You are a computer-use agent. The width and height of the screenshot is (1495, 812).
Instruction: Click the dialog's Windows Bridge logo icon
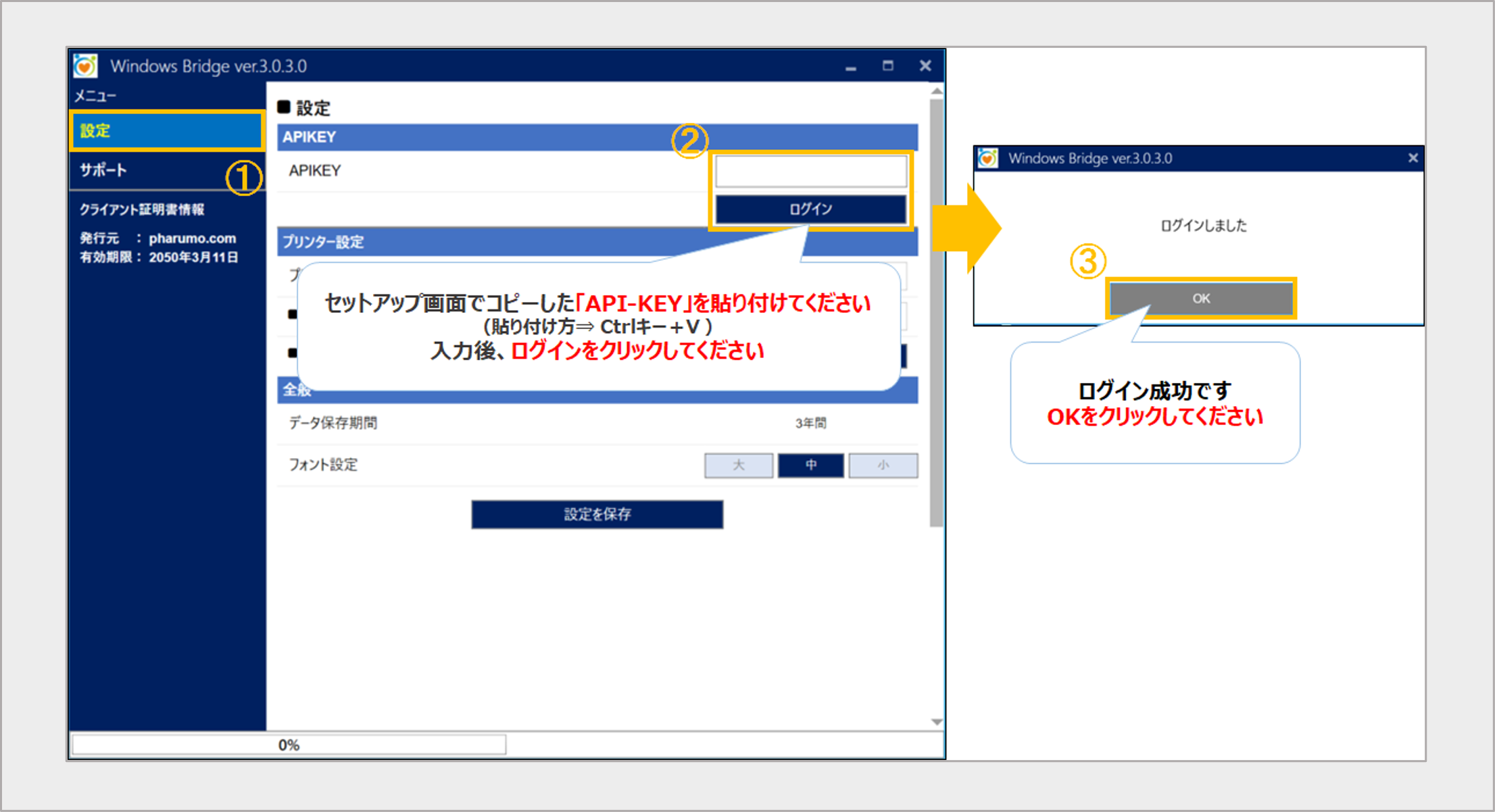click(x=988, y=158)
